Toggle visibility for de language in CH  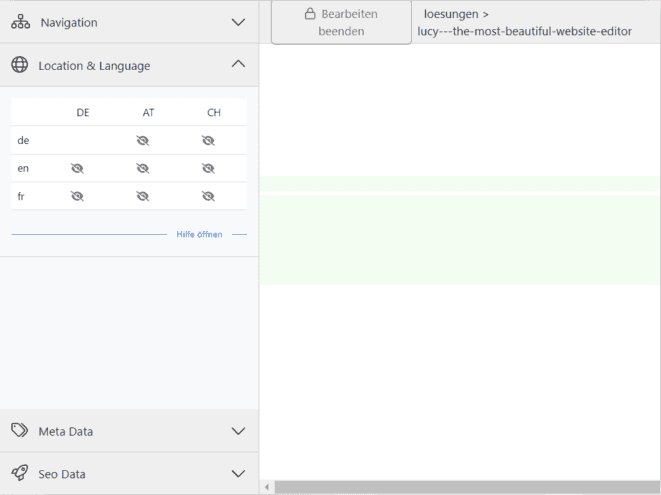[x=208, y=140]
